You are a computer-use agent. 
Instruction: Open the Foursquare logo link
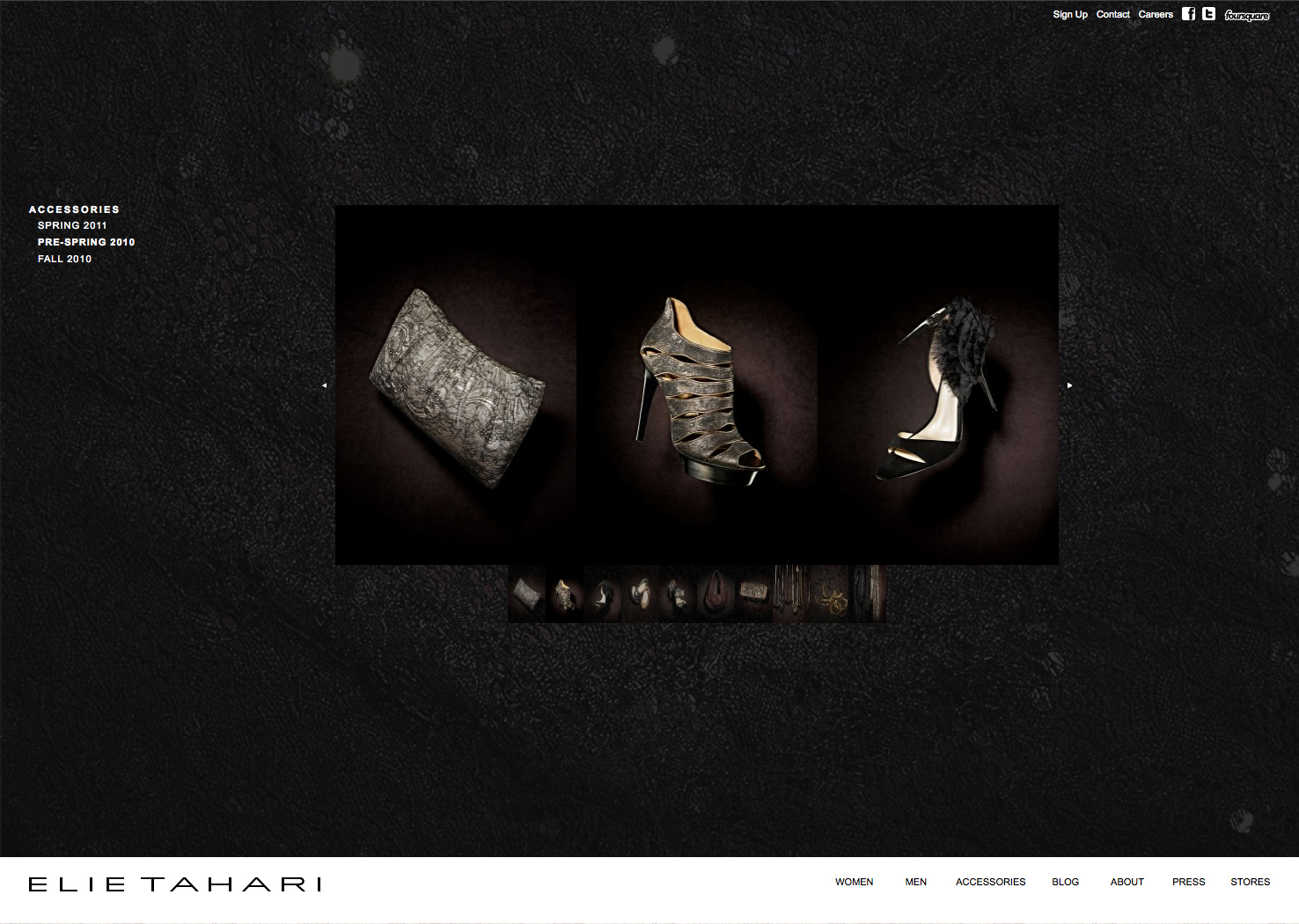pos(1247,15)
